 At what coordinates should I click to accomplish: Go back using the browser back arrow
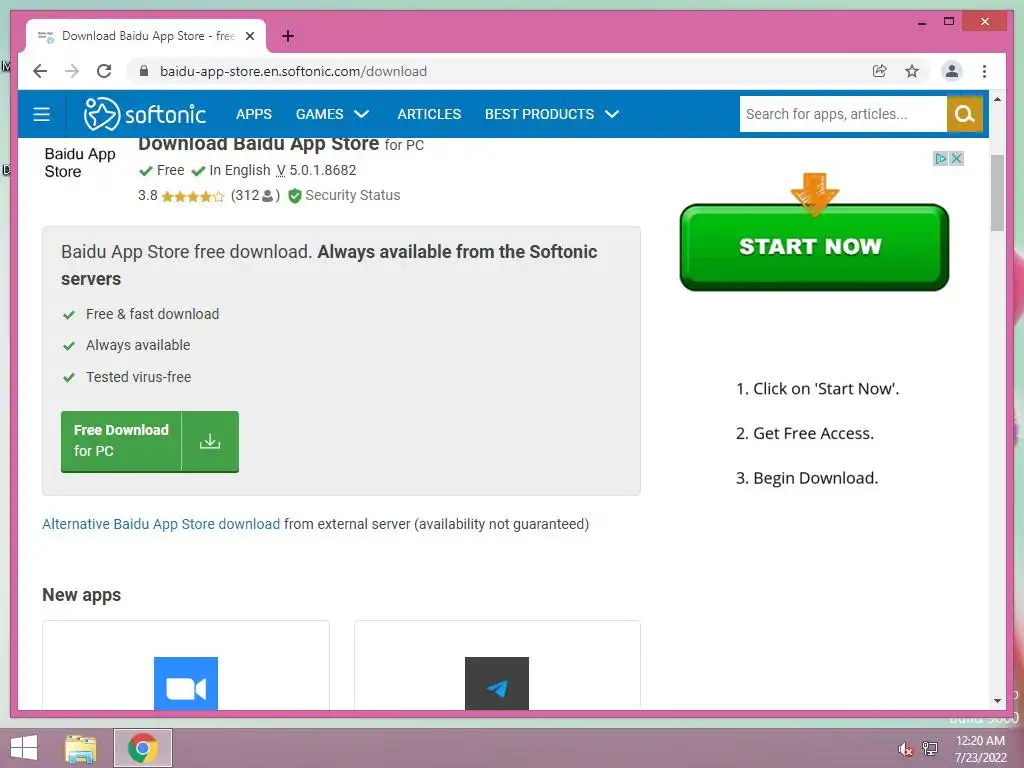click(x=40, y=71)
